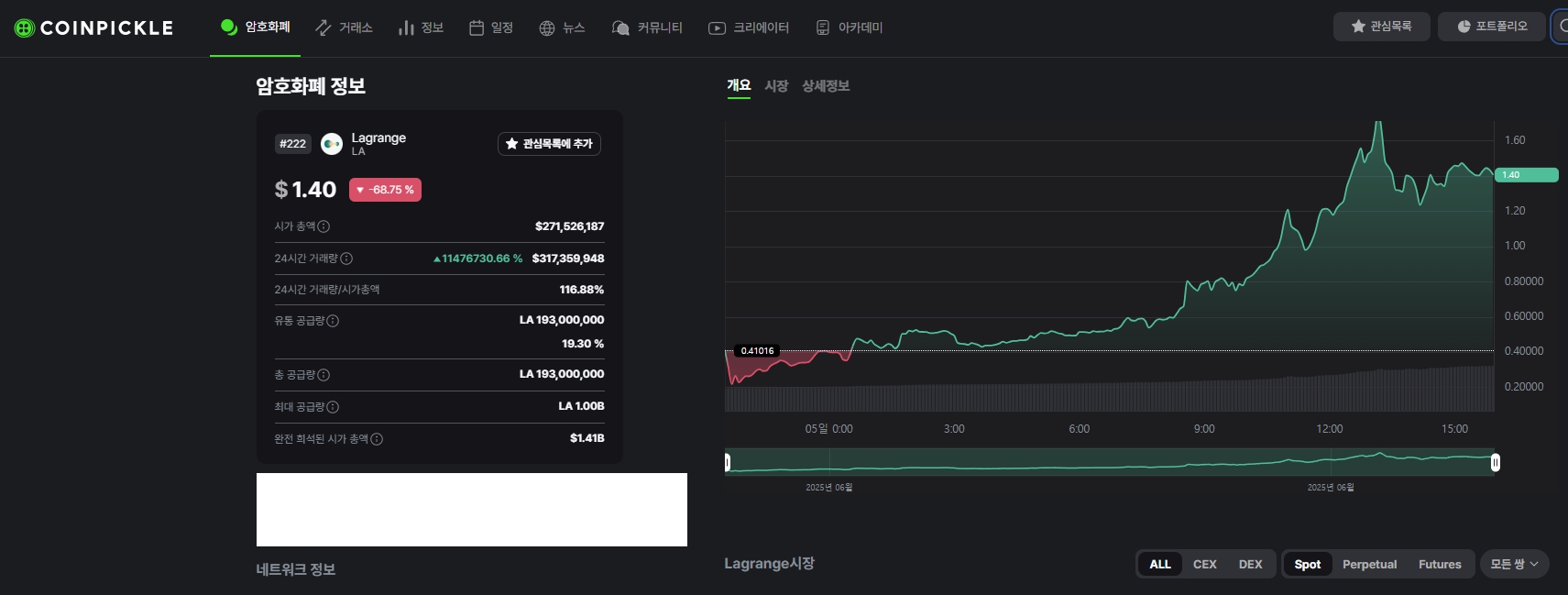1568x595 pixels.
Task: Open the 아카데미 nav menu
Action: tap(850, 28)
